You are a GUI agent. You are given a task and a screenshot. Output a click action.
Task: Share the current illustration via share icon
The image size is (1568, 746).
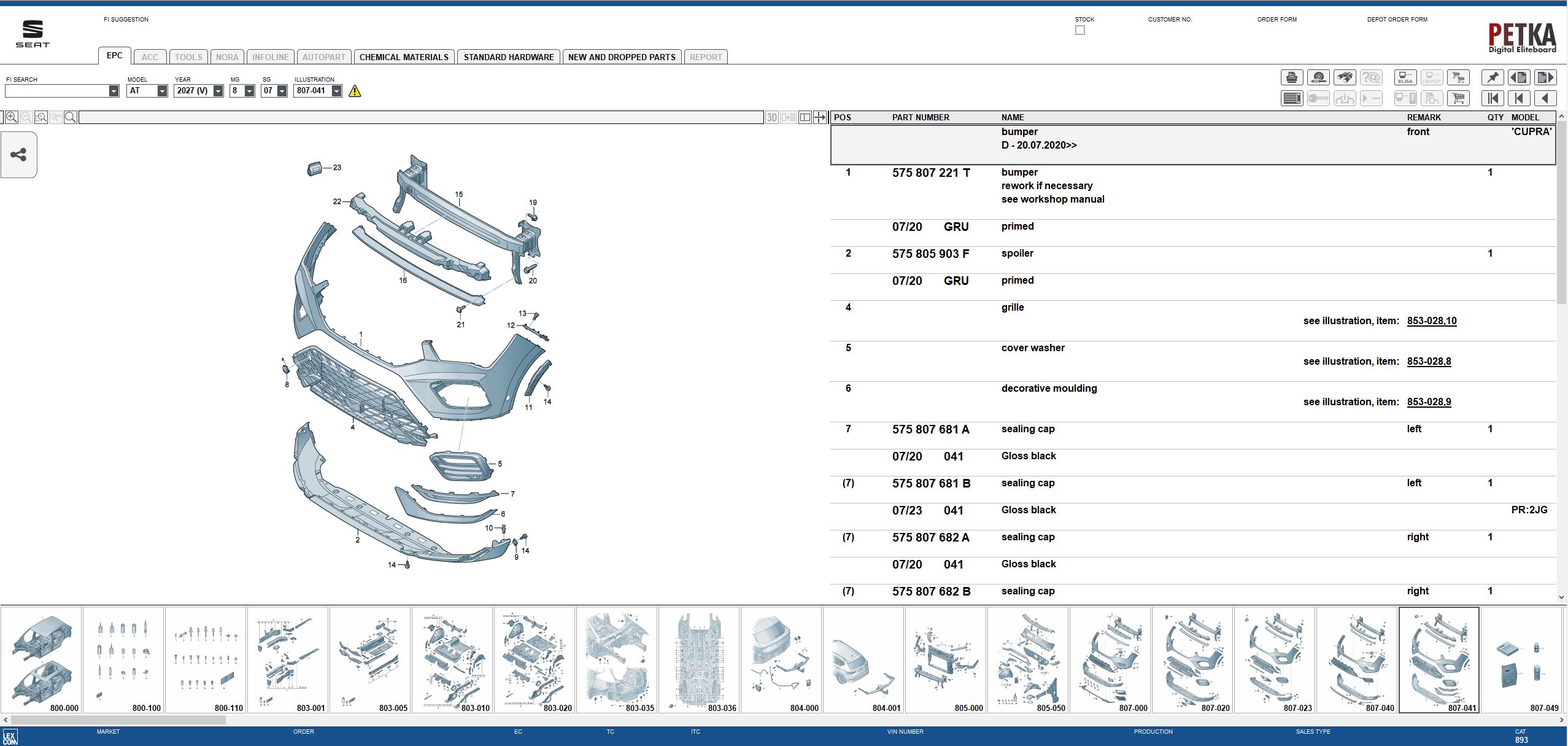pos(18,155)
